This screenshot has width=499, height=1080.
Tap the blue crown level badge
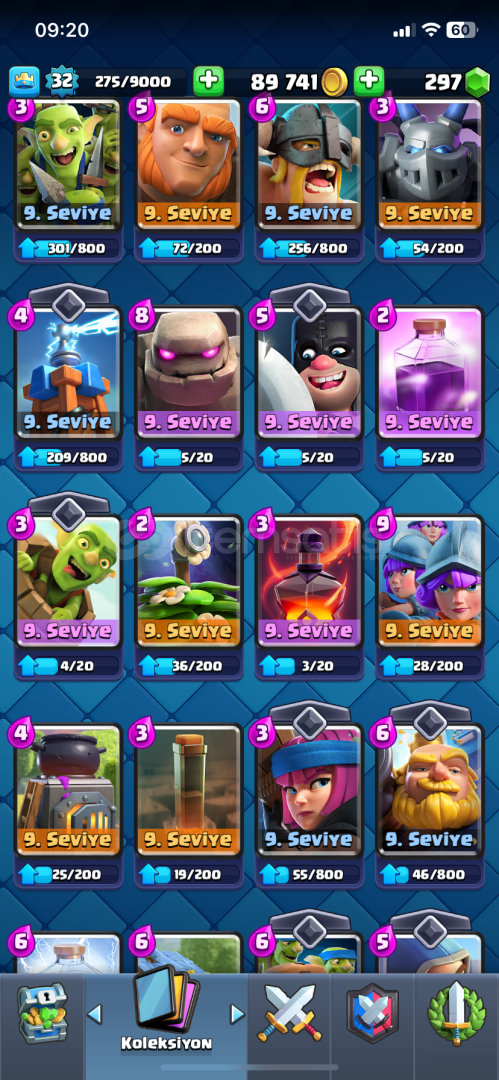pos(24,82)
